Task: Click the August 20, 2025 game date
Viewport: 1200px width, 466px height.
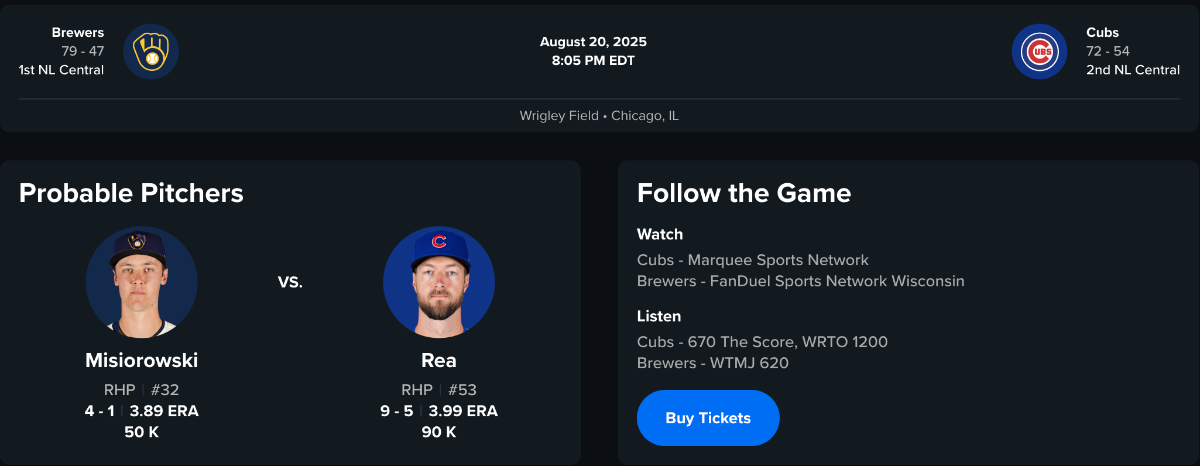Action: pyautogui.click(x=593, y=42)
